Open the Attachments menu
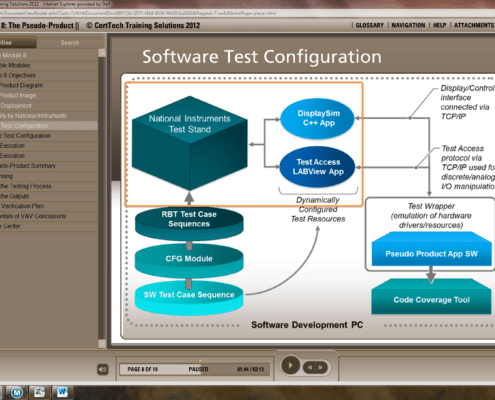495x400 pixels. [474, 25]
